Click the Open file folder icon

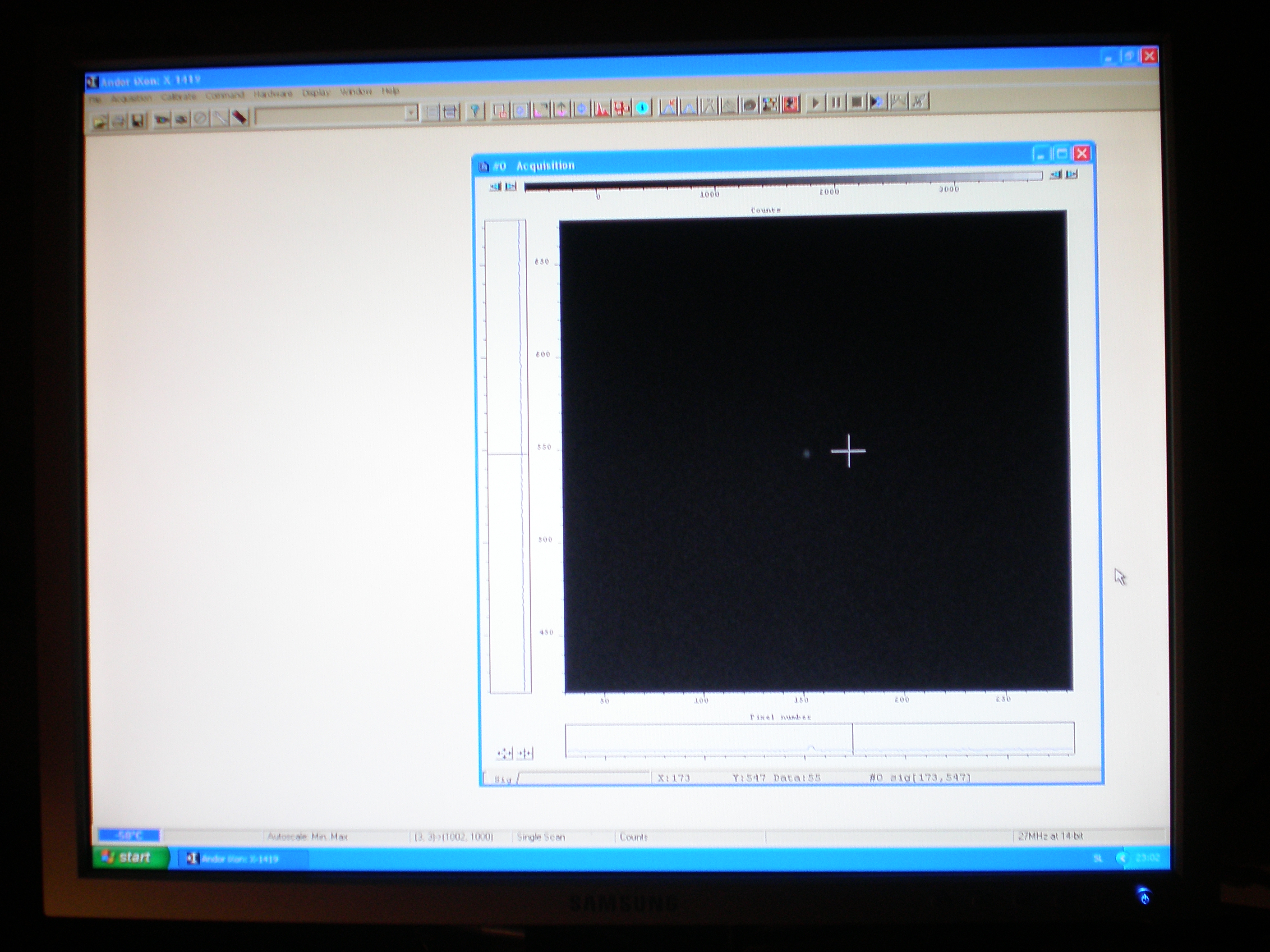coord(100,122)
